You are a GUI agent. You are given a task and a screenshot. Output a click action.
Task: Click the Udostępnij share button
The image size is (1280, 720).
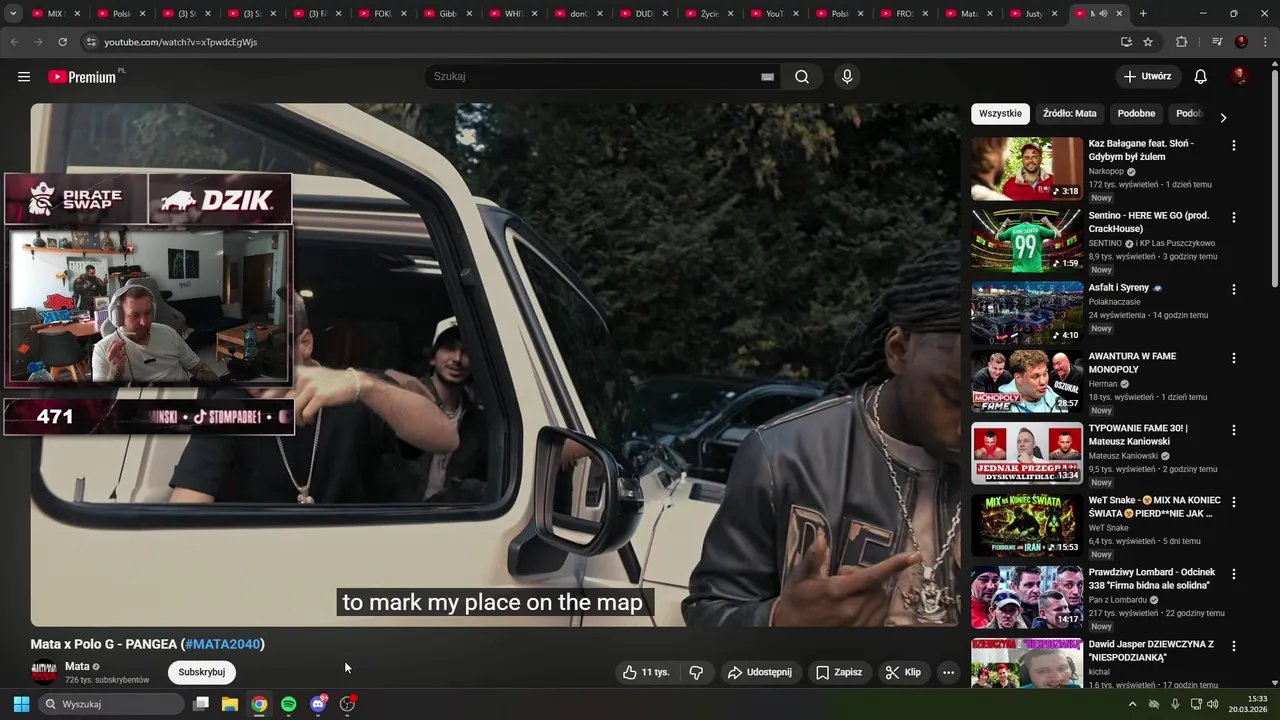[x=760, y=673]
